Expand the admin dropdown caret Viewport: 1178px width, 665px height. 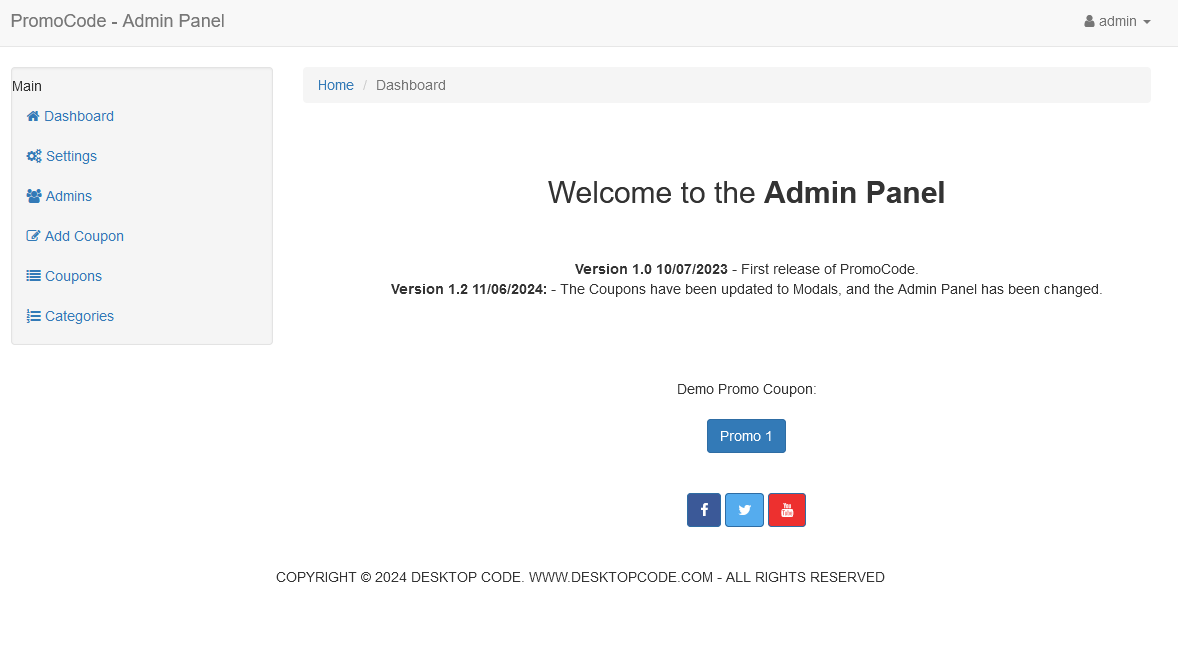pyautogui.click(x=1147, y=22)
